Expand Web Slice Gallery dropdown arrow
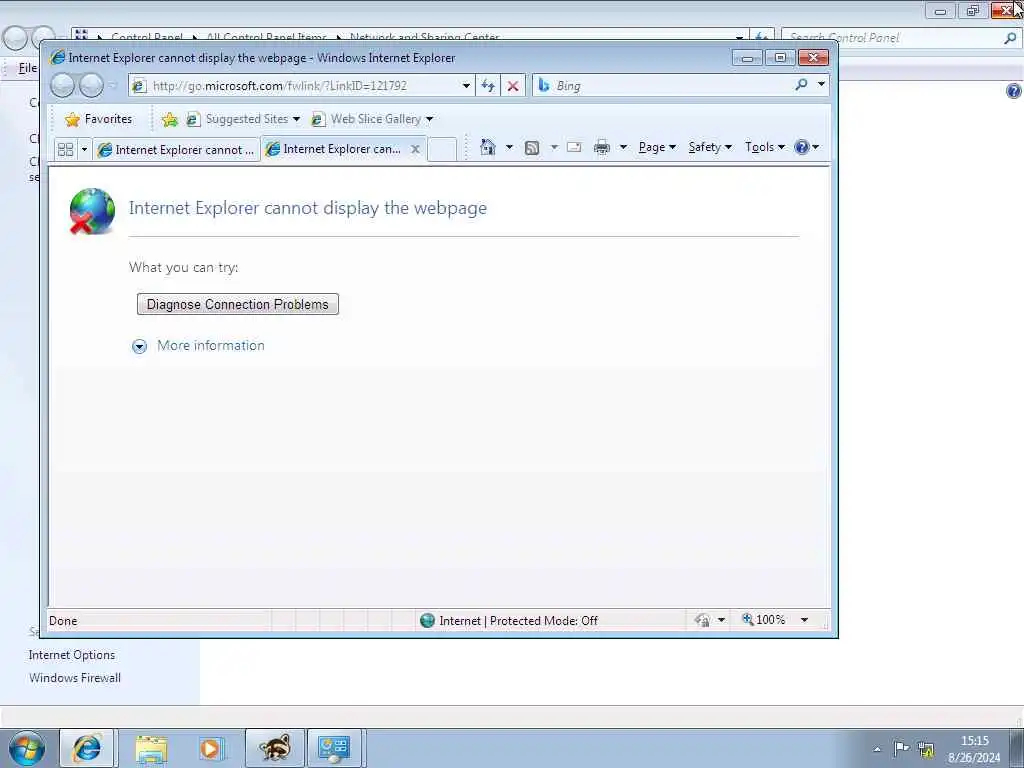This screenshot has height=768, width=1024. (x=429, y=119)
